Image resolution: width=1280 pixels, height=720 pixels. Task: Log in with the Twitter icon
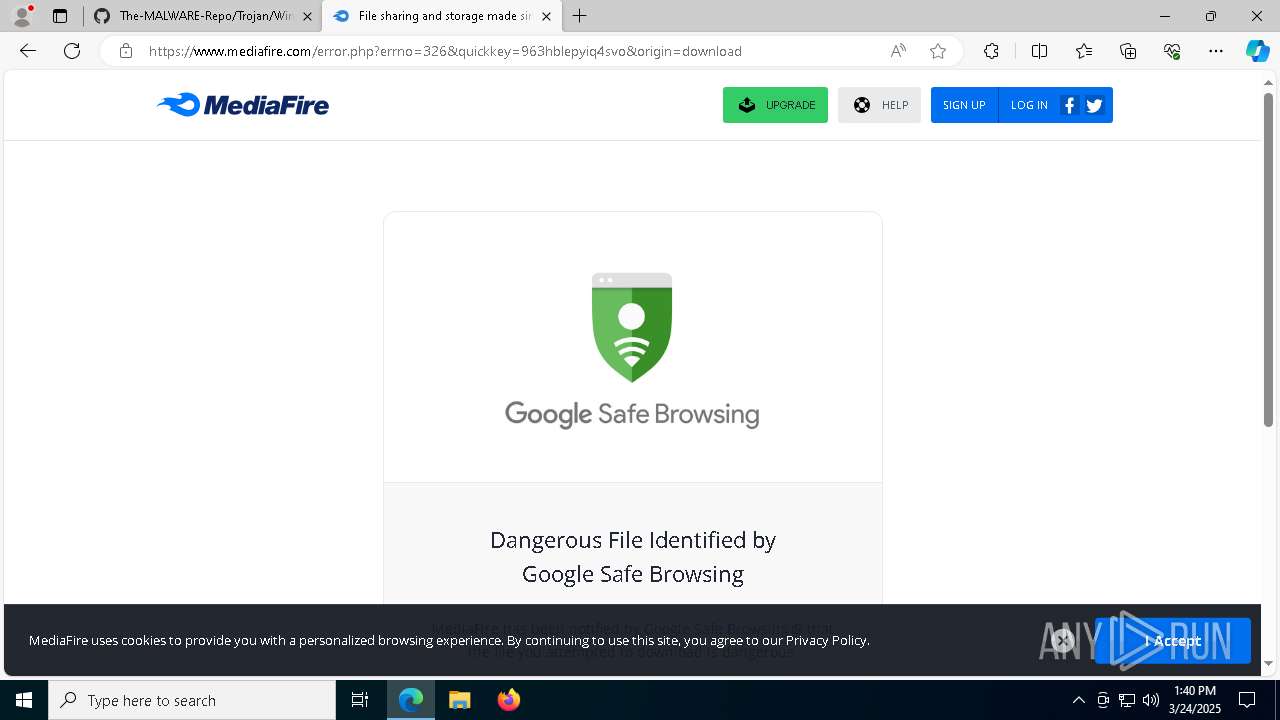1094,105
